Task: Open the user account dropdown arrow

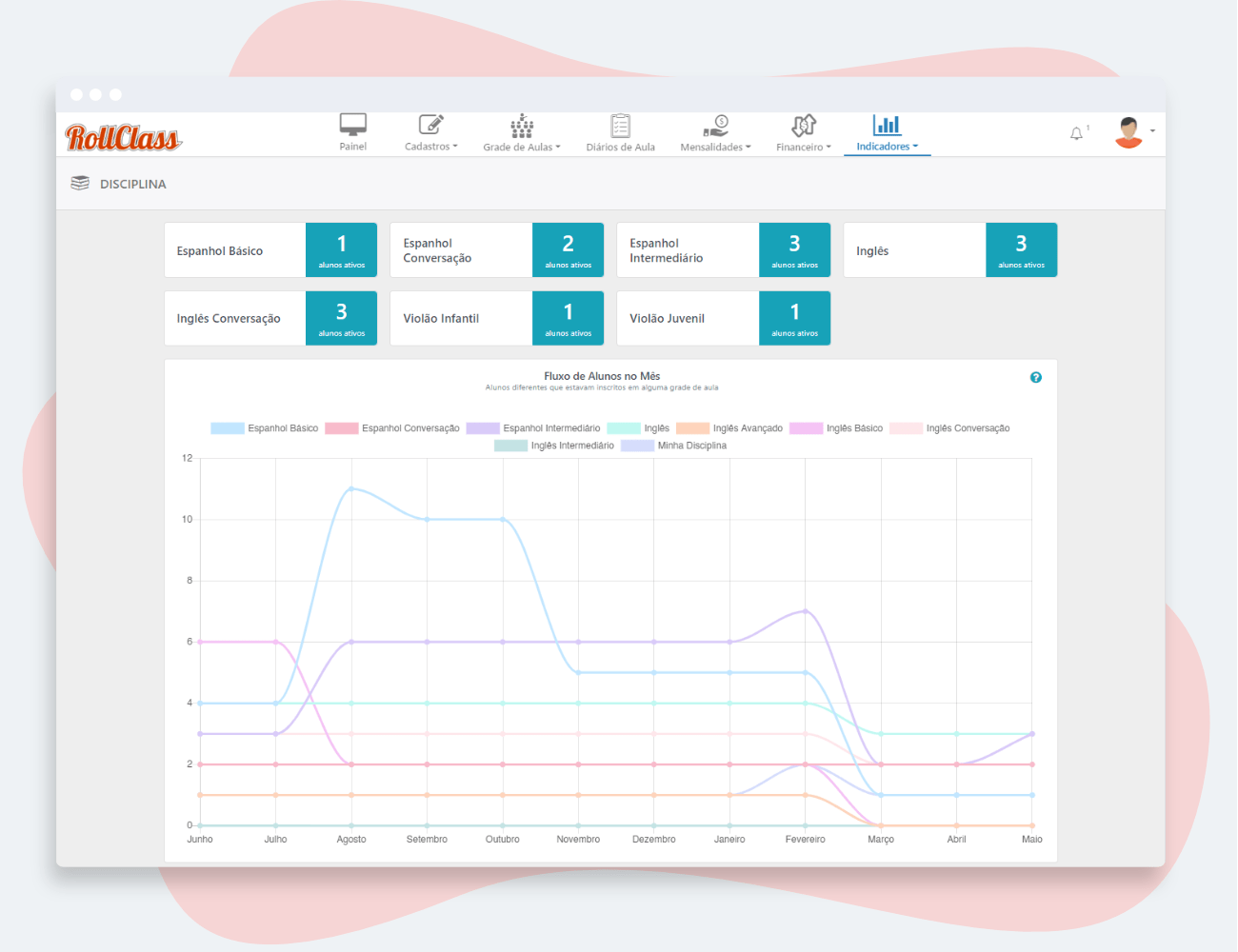Action: [x=1152, y=131]
